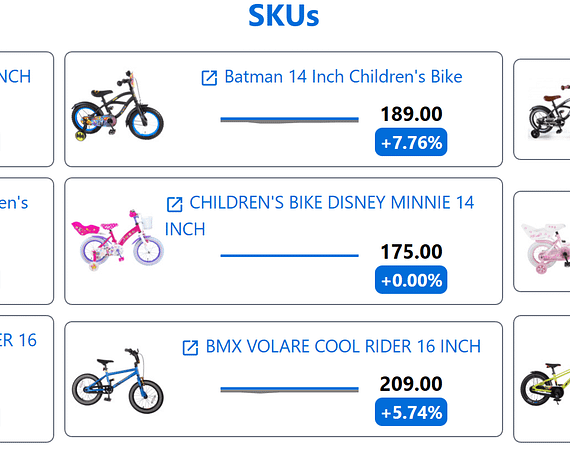This screenshot has width=570, height=450.
Task: Click the SKUs heading
Action: pos(284,15)
